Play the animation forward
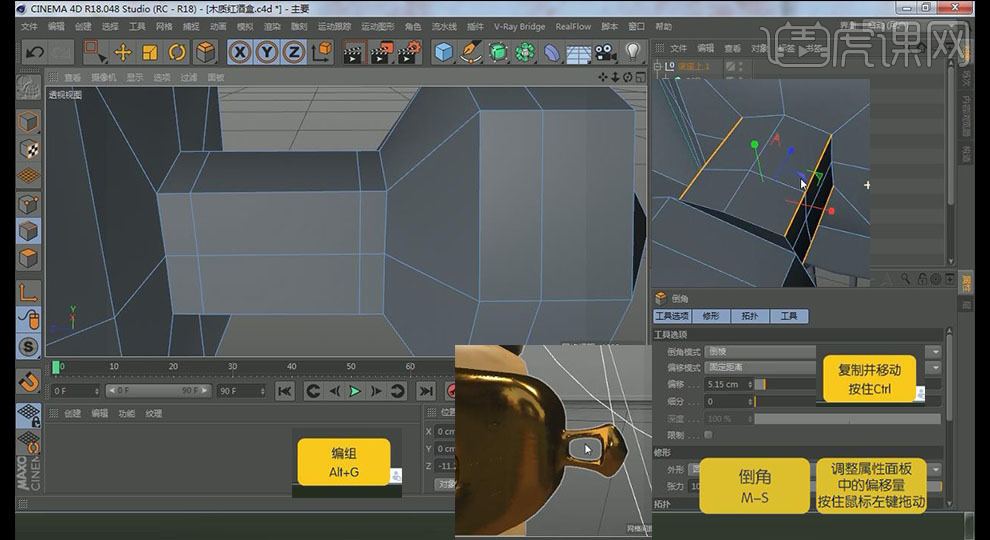Viewport: 990px width, 540px height. coord(355,391)
